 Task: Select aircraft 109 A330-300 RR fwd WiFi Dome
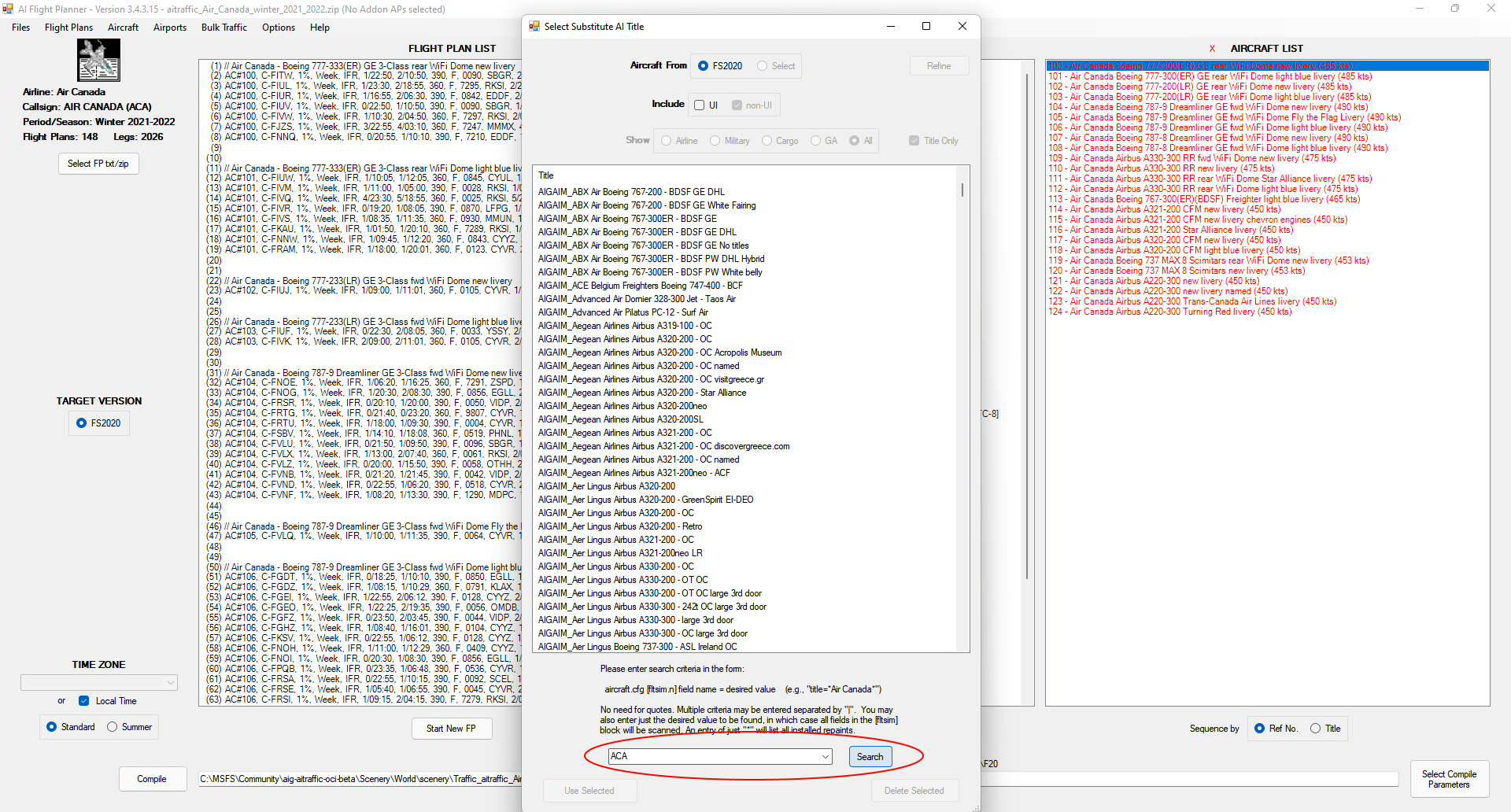pos(1191,158)
